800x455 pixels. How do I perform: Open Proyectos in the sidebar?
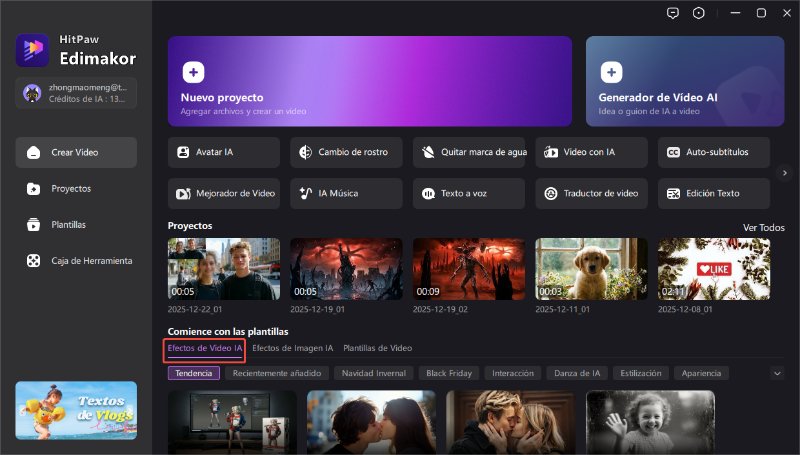tap(76, 189)
